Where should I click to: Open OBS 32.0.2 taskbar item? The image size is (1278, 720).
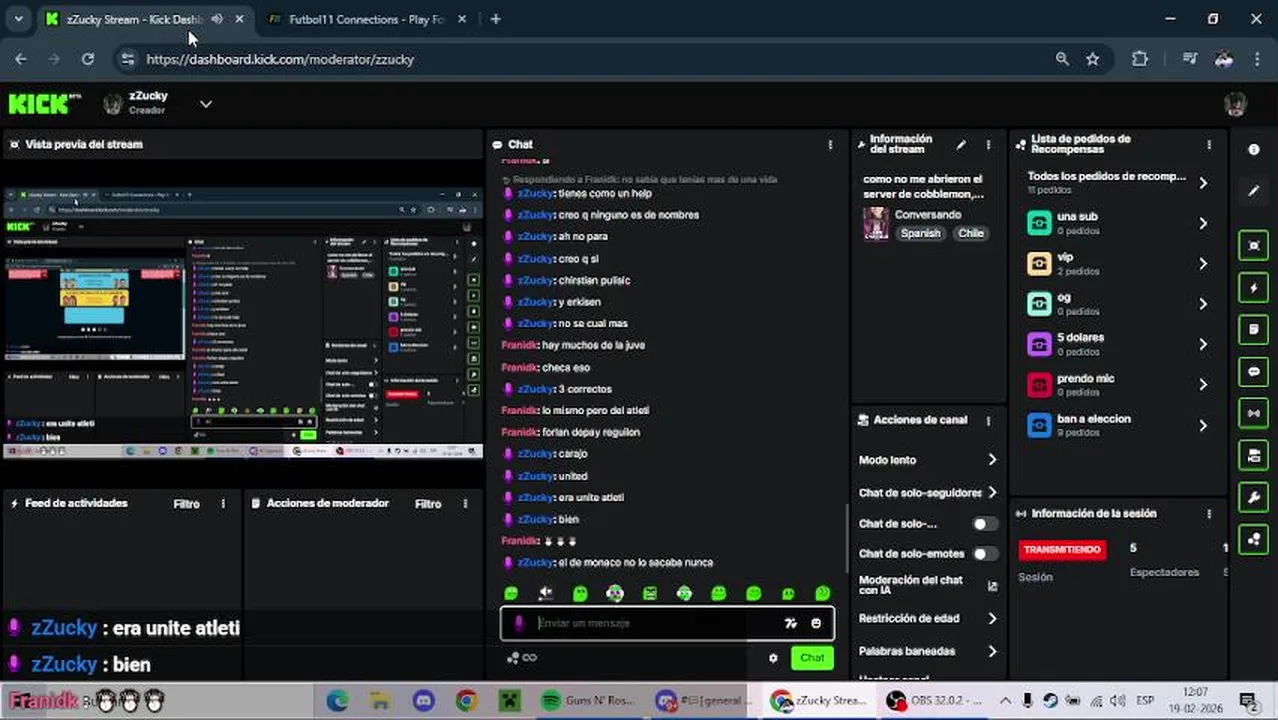[934, 701]
